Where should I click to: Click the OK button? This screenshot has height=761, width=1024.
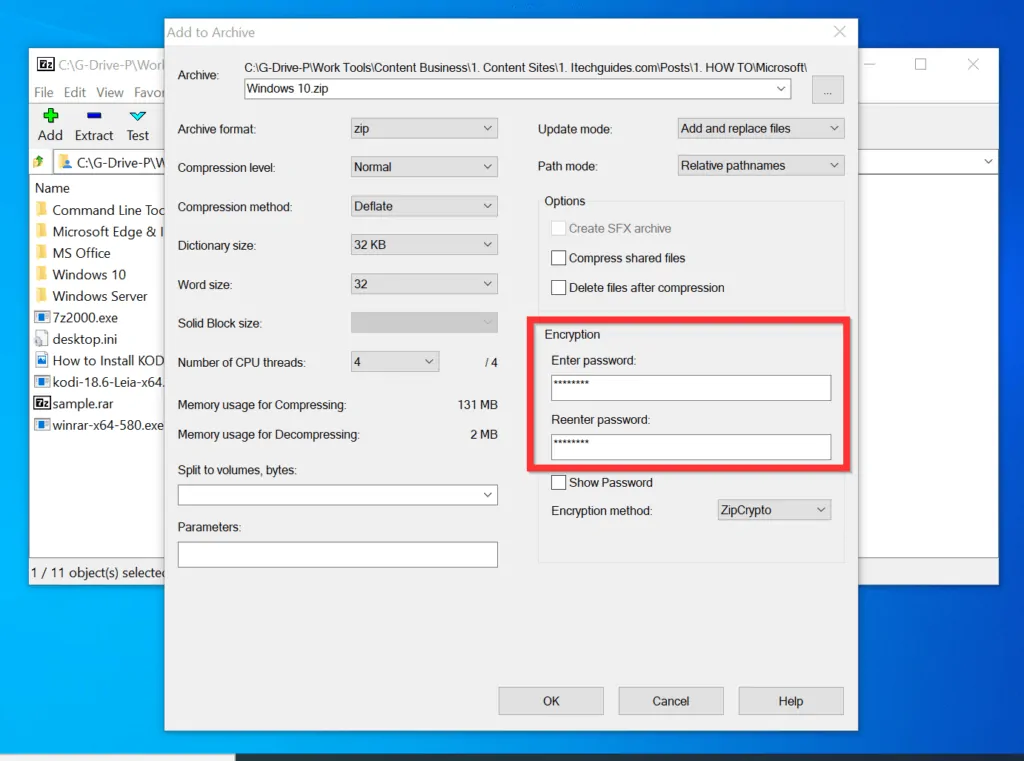click(x=551, y=701)
